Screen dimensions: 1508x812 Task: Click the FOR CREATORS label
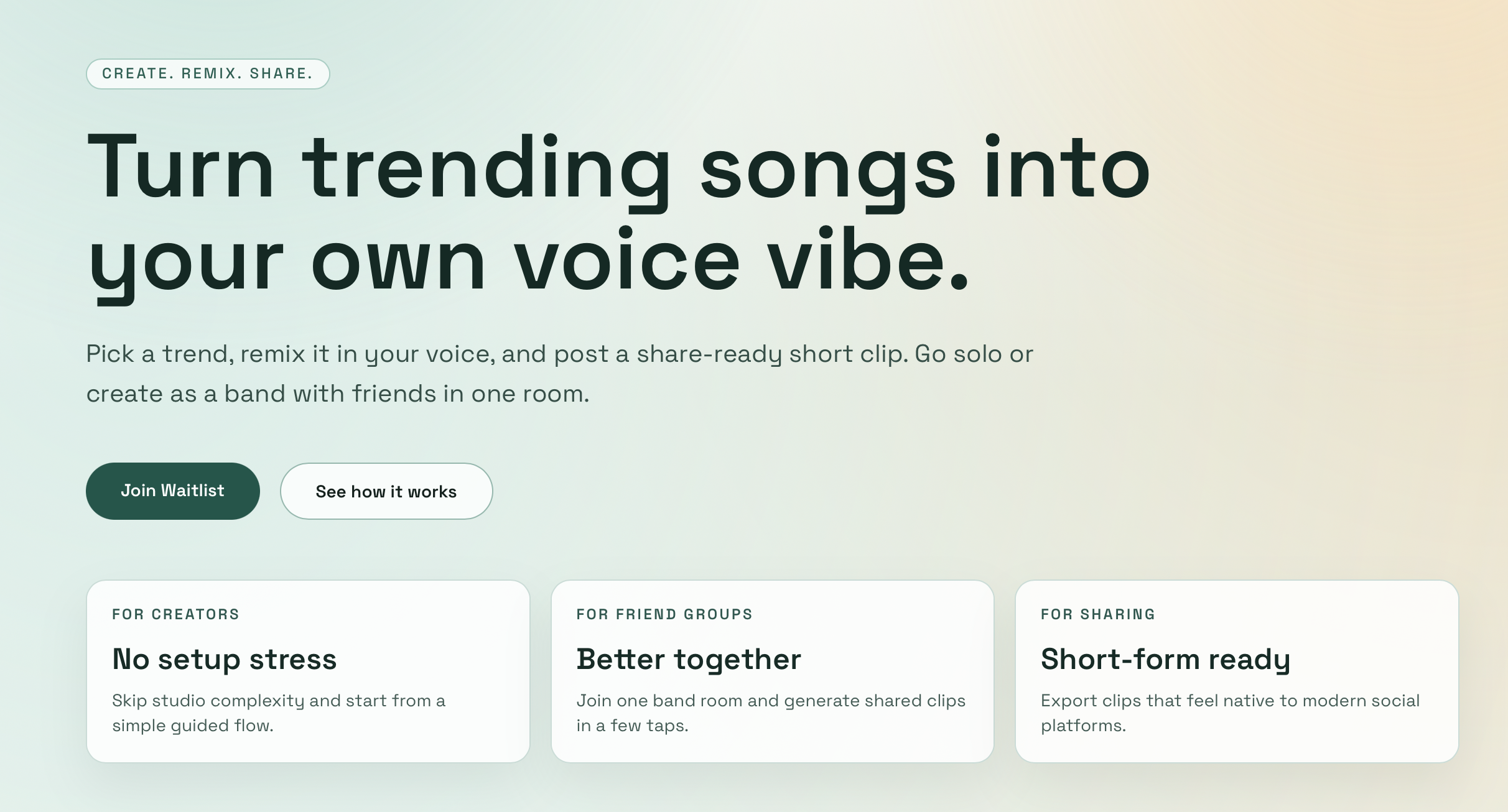click(x=175, y=614)
